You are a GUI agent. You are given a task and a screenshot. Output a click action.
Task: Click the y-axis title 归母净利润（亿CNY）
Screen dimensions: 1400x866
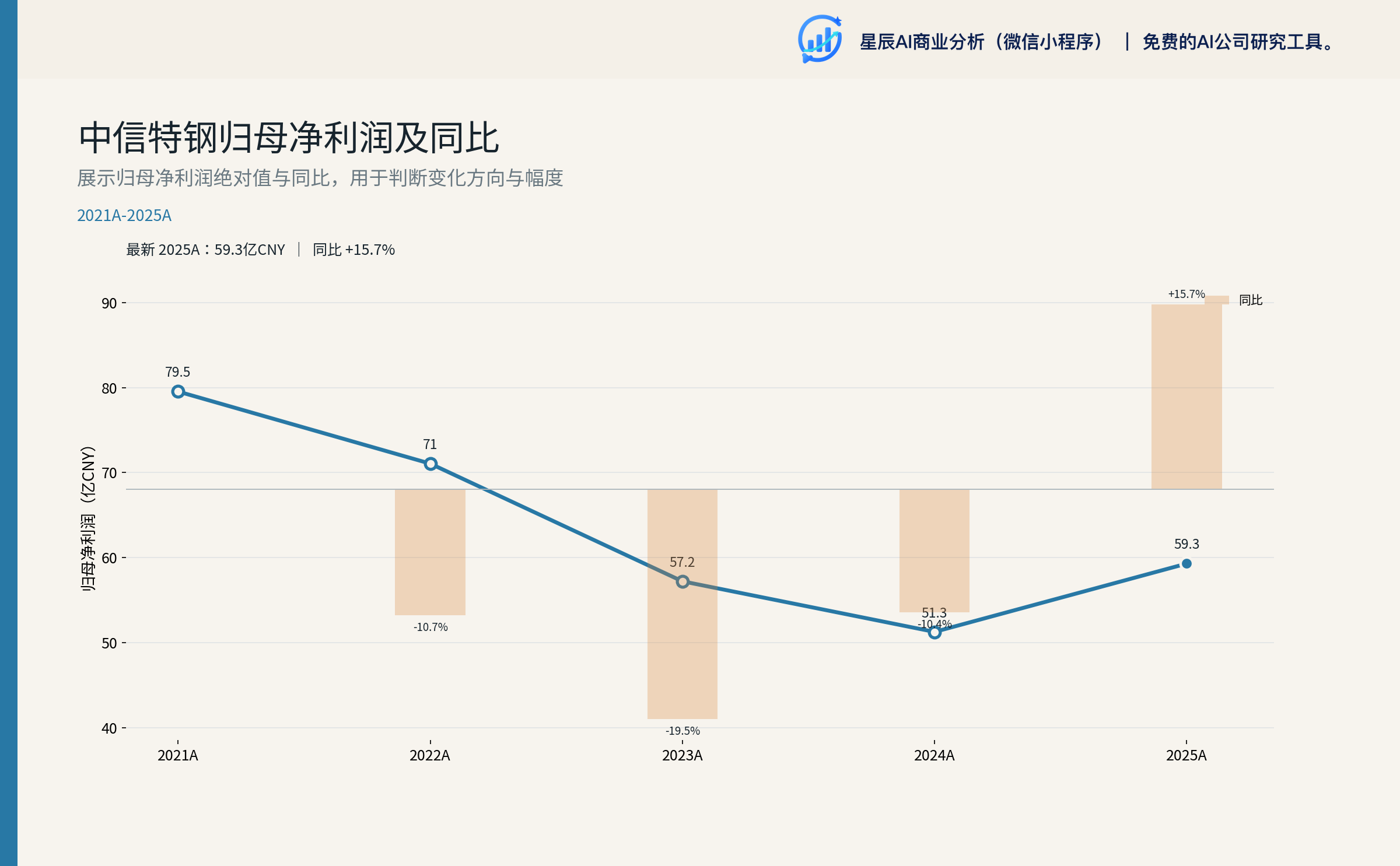click(87, 519)
